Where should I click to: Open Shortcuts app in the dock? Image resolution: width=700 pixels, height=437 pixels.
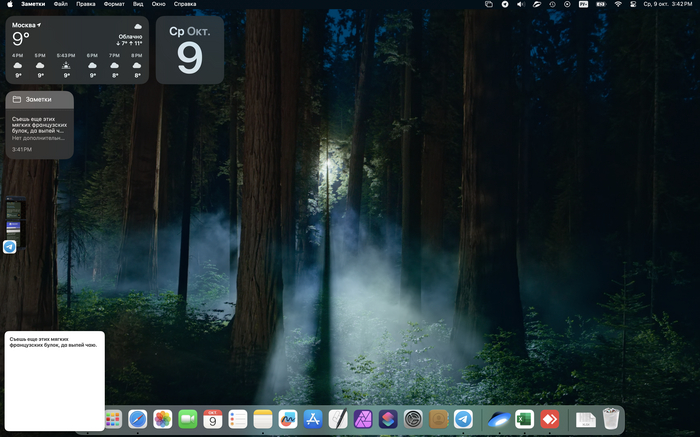[388, 420]
